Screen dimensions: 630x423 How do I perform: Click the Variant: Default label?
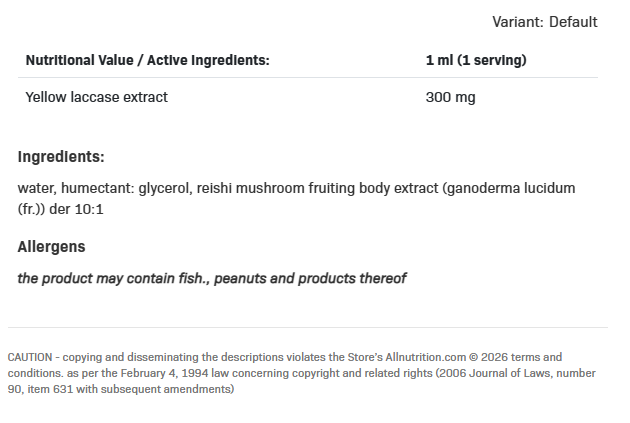(544, 22)
